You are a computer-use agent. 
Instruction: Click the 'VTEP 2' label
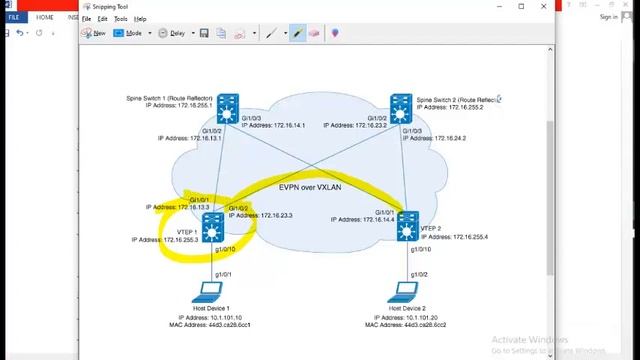pyautogui.click(x=431, y=229)
